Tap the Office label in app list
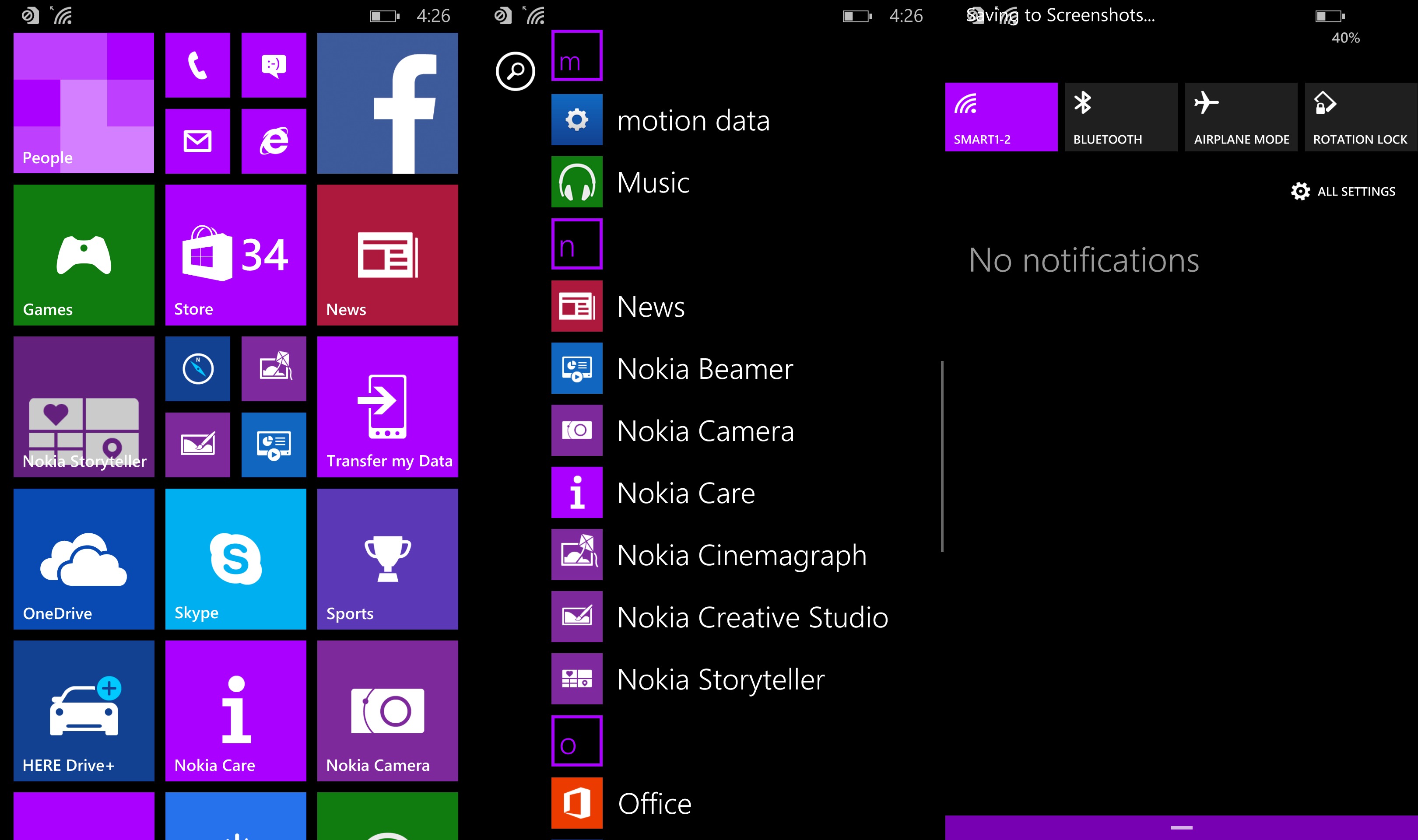 [654, 804]
